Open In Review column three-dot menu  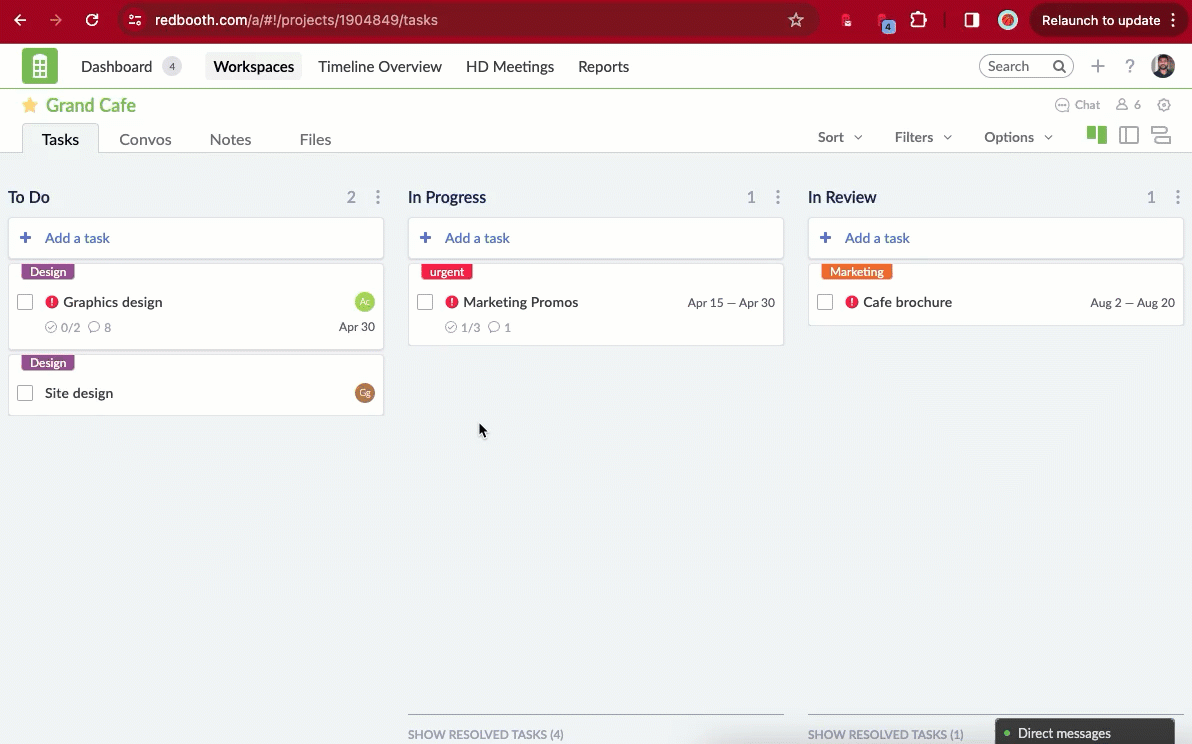pos(1178,197)
